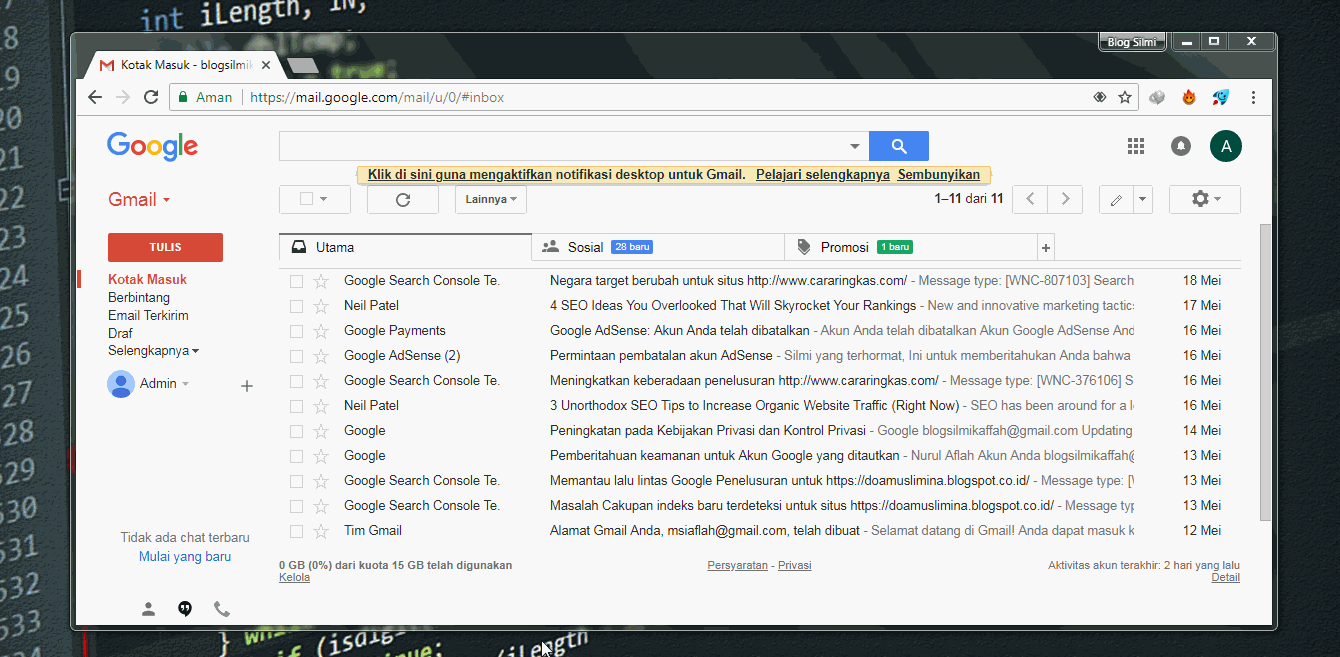Open the Chrome three-dot menu
The height and width of the screenshot is (657, 1340).
[x=1253, y=97]
